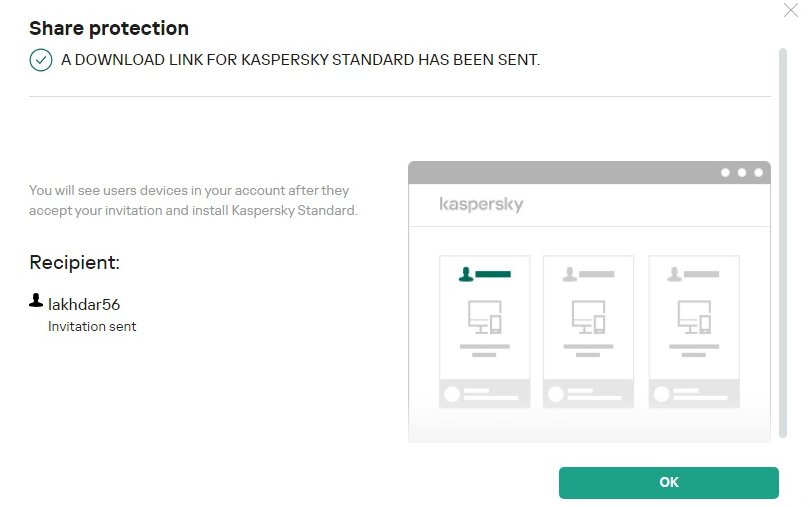810x507 pixels.
Task: Click the Kaspersky logo in the illustration
Action: [x=481, y=205]
